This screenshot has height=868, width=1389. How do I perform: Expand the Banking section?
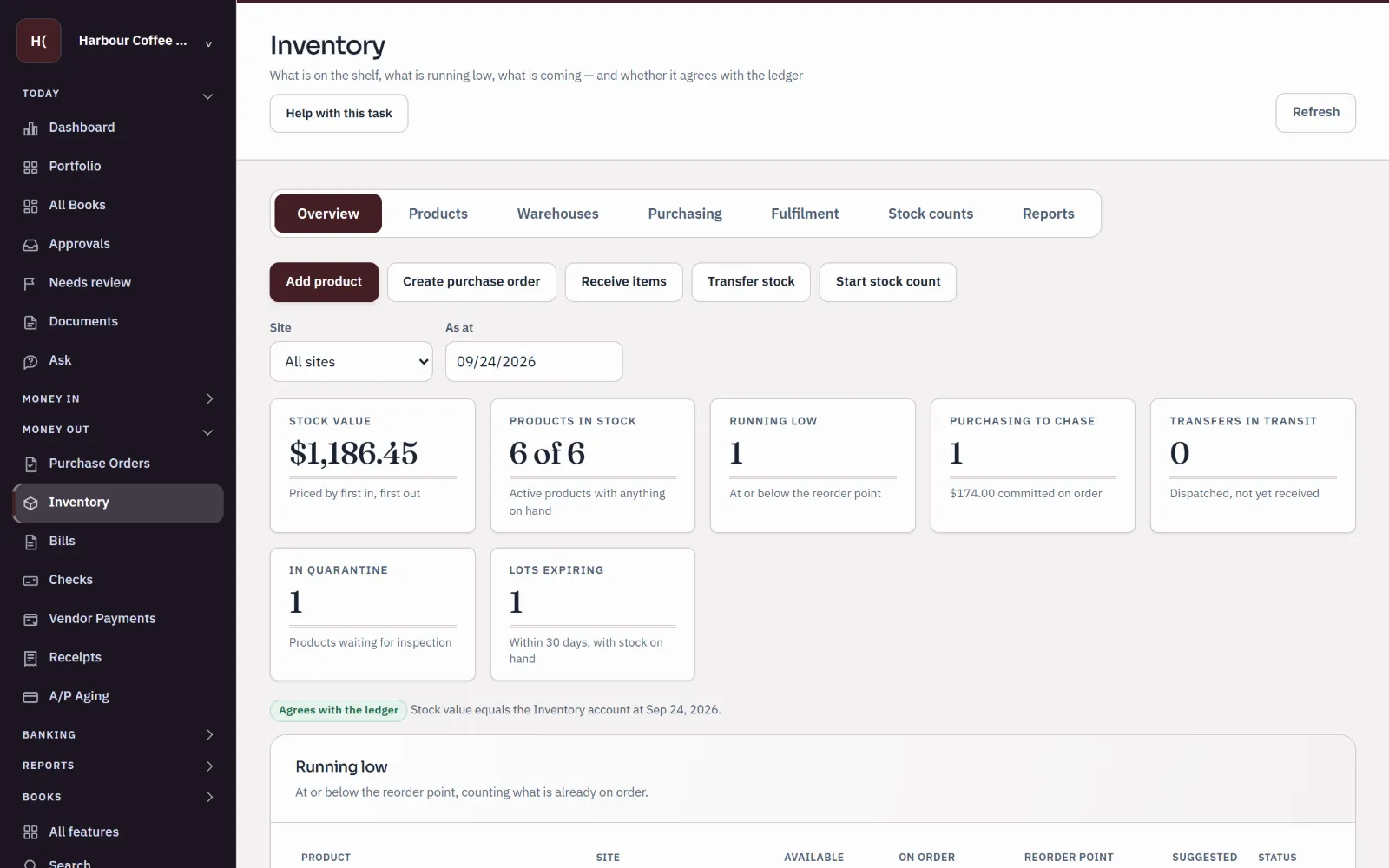pyautogui.click(x=209, y=734)
